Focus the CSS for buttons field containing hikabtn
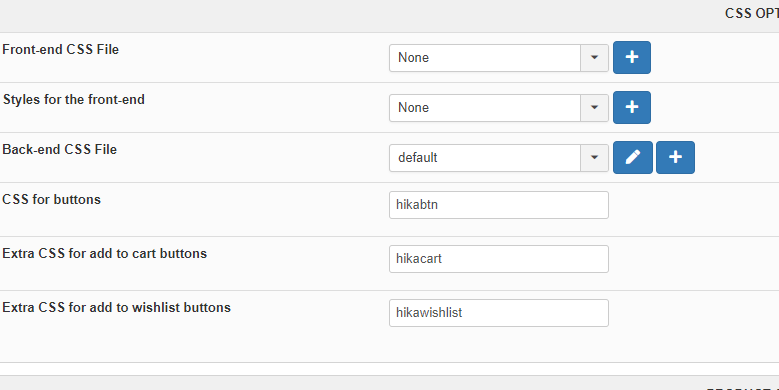779x390 pixels. click(x=499, y=205)
